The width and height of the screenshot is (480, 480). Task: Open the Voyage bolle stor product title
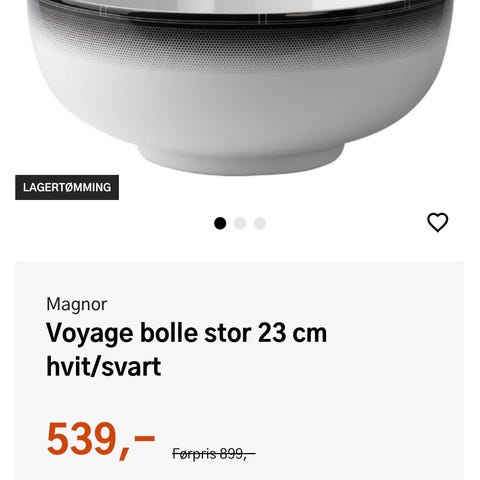click(186, 349)
